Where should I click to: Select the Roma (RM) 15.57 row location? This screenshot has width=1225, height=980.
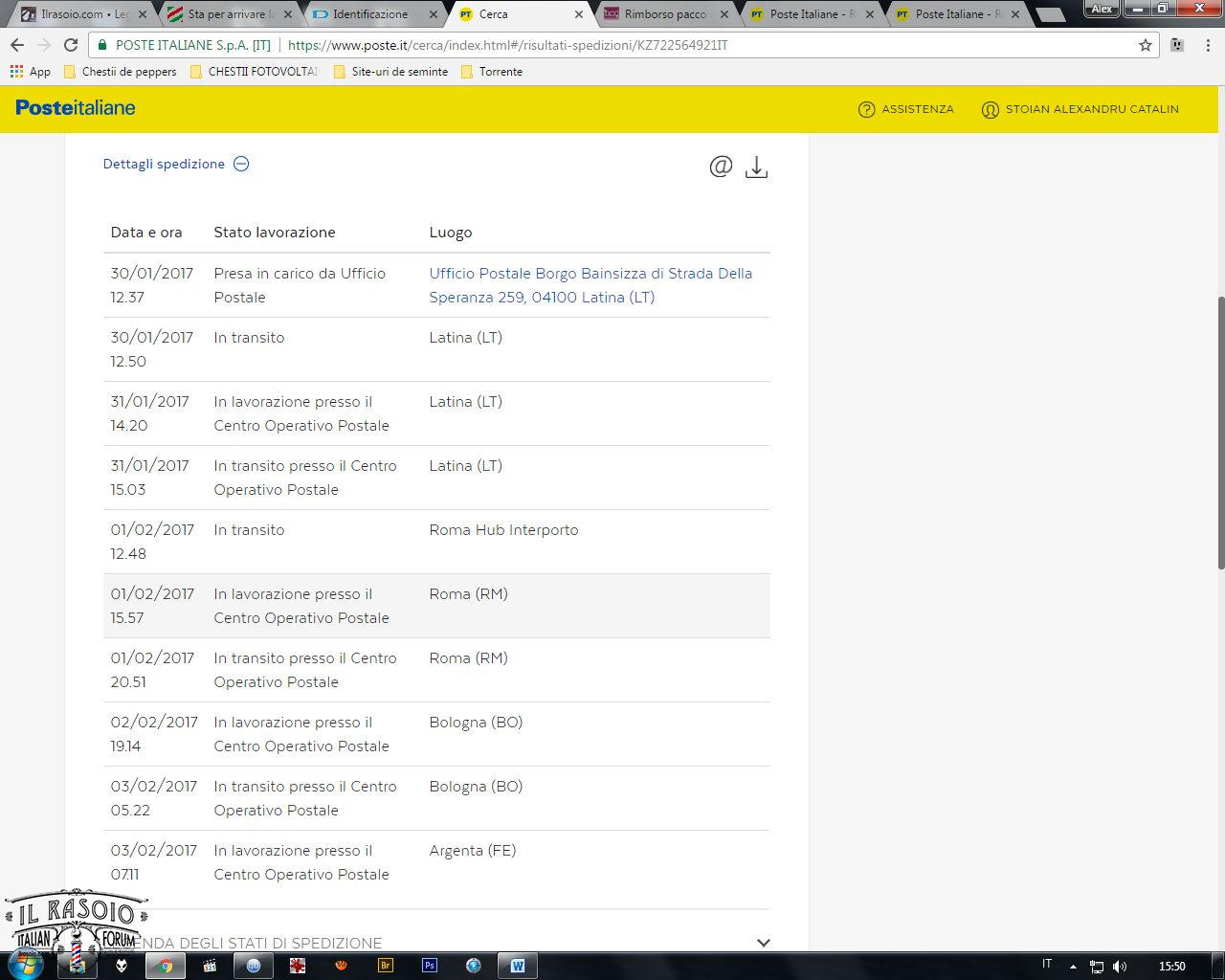(x=469, y=594)
